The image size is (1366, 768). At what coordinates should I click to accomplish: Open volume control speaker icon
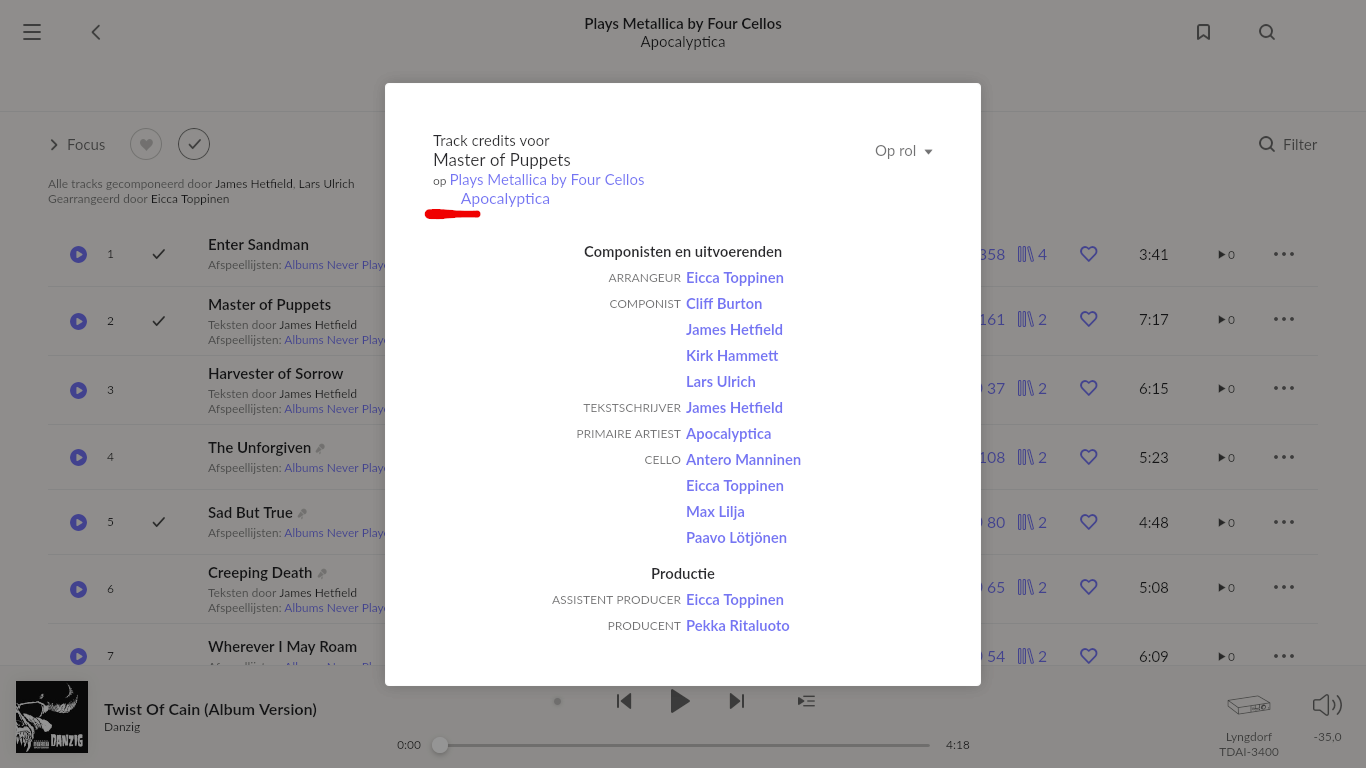pyautogui.click(x=1327, y=705)
